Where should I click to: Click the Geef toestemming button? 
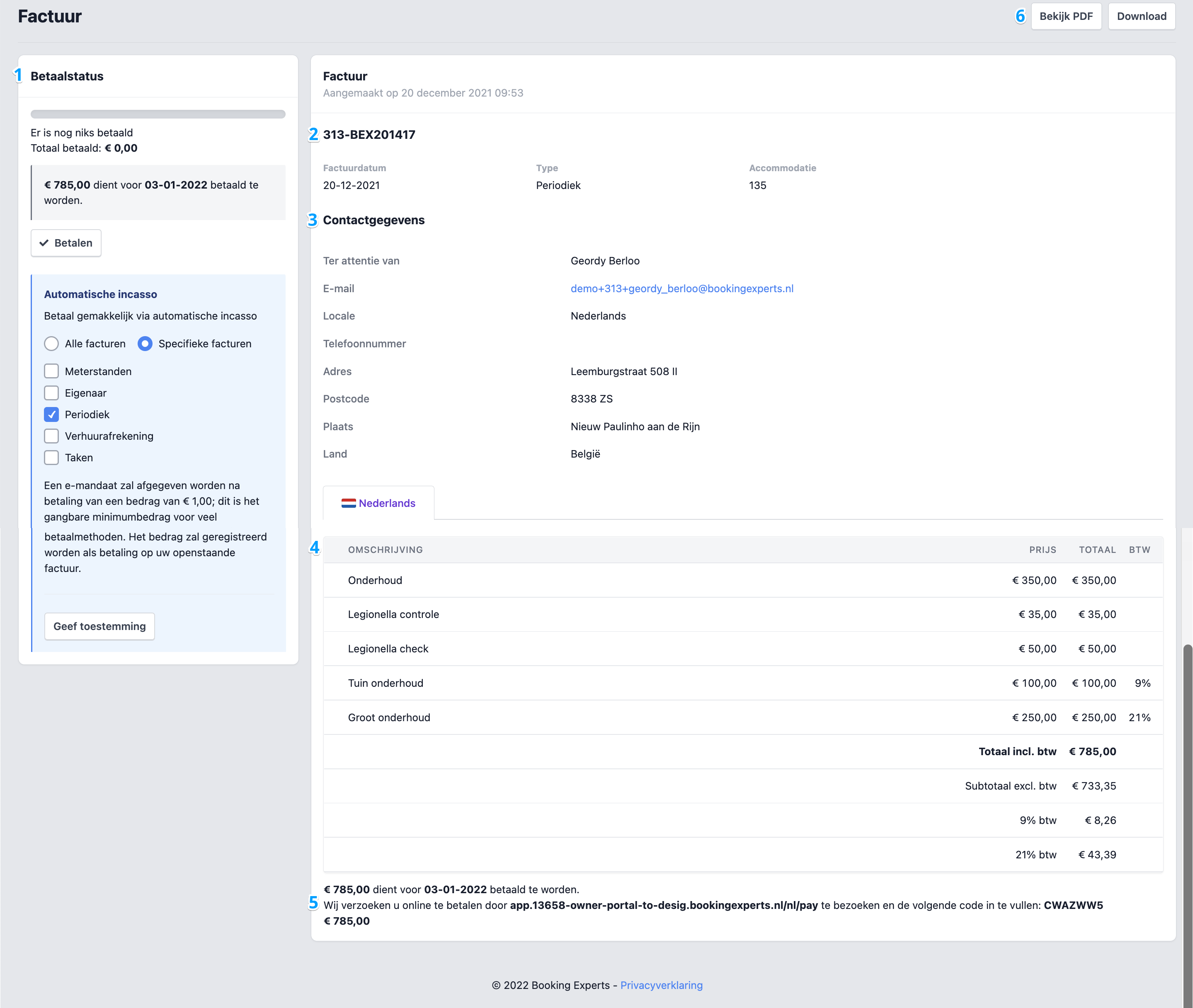tap(99, 626)
